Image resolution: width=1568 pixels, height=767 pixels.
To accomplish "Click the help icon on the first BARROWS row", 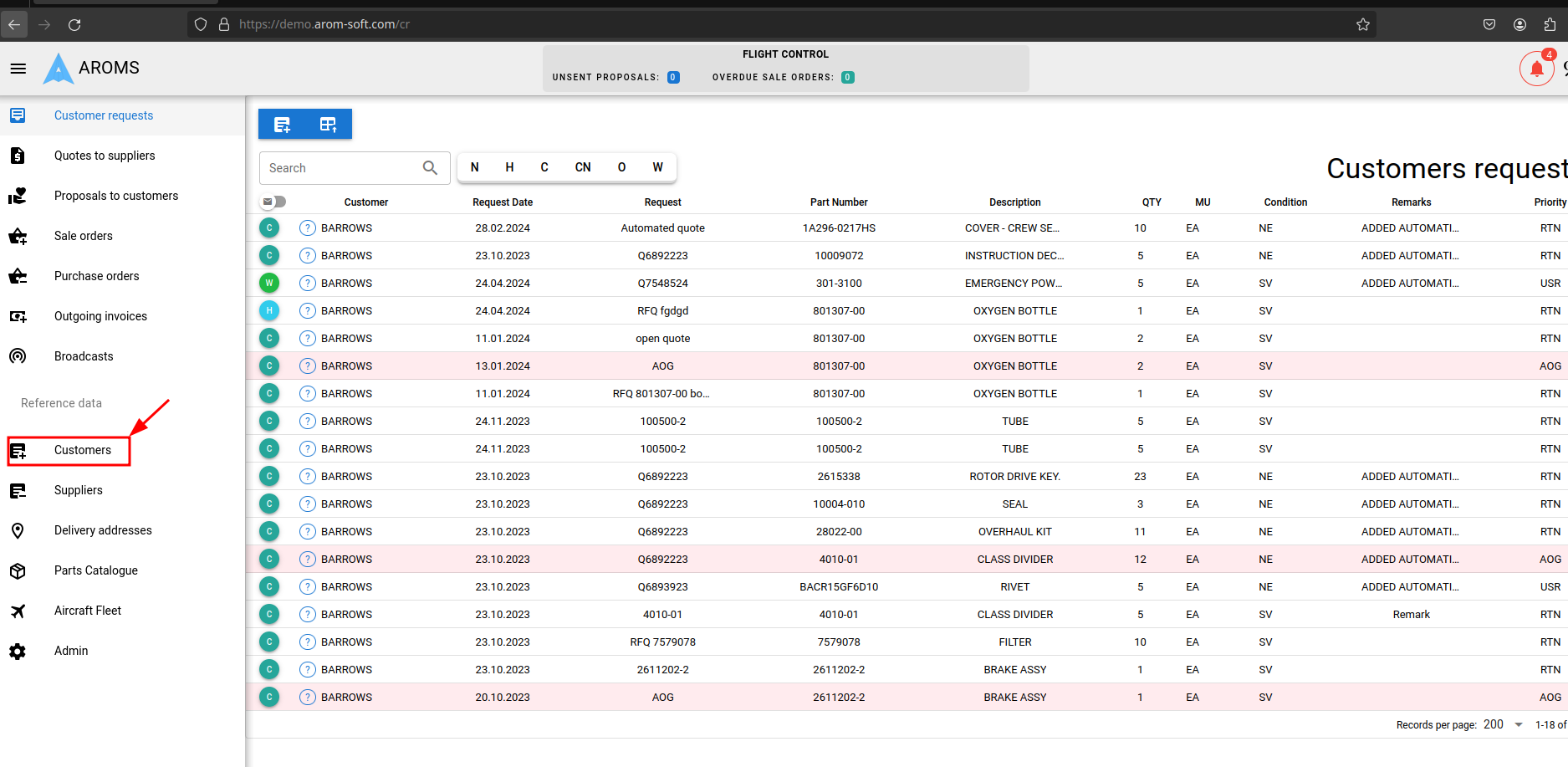I will click(308, 228).
